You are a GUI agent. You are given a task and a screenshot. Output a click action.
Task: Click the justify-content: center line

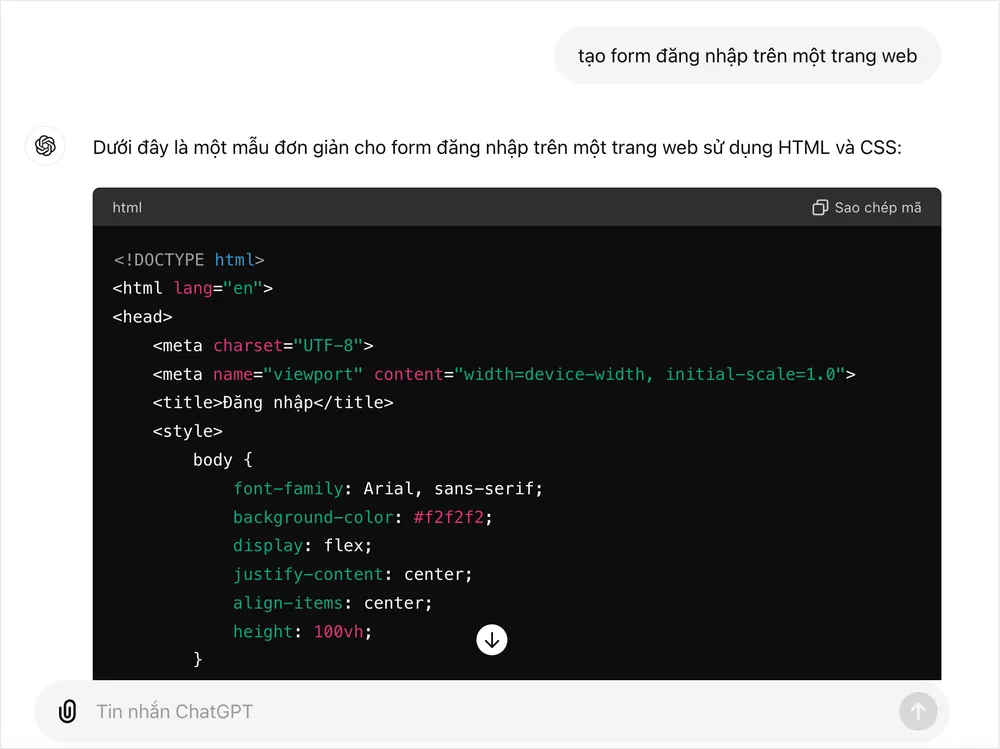(353, 574)
